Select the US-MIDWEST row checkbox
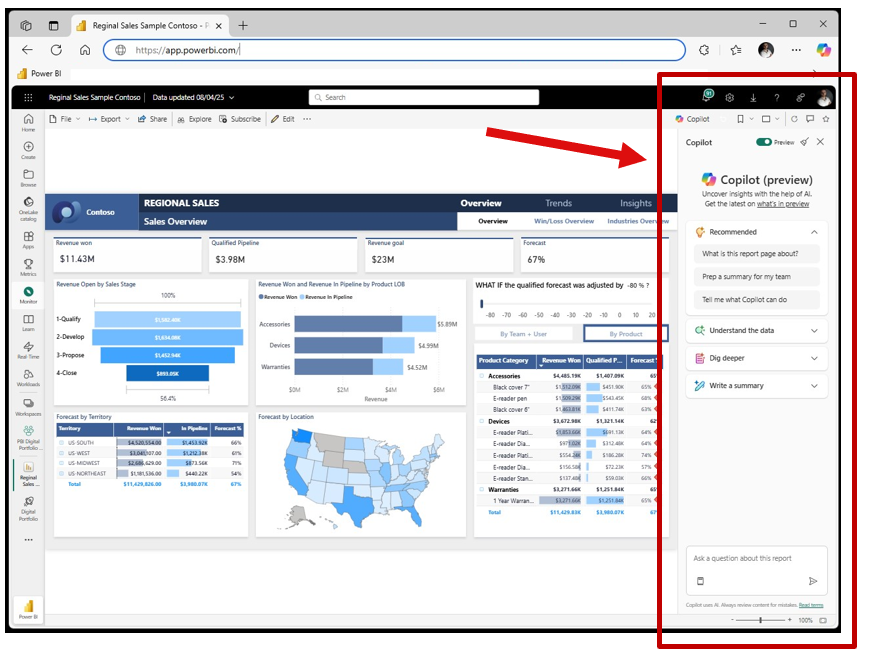The height and width of the screenshot is (657, 871). [x=62, y=463]
